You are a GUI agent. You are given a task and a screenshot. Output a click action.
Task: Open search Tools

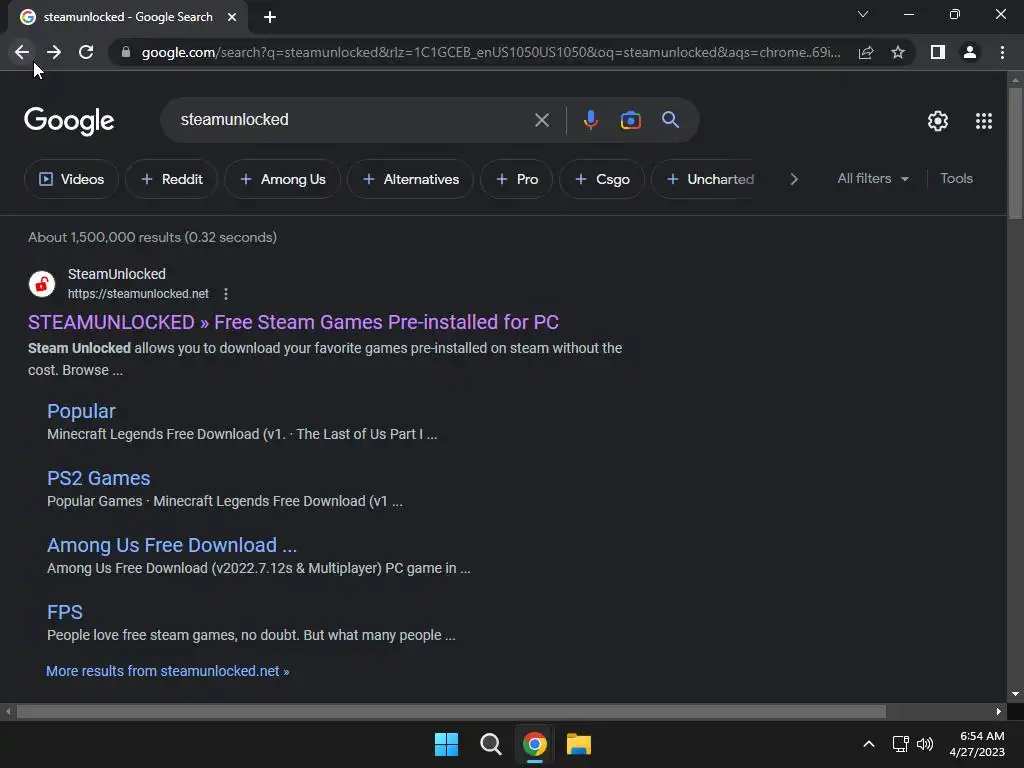[956, 178]
